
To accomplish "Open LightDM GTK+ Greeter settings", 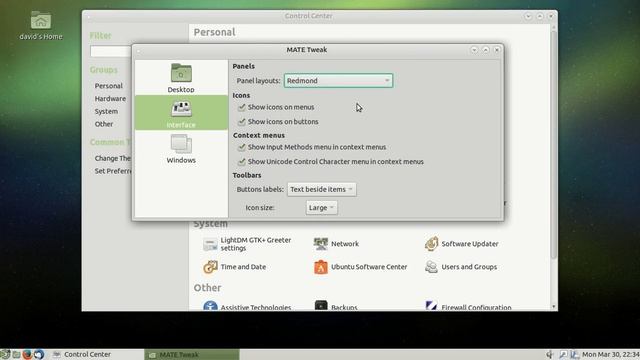I will click(x=248, y=244).
